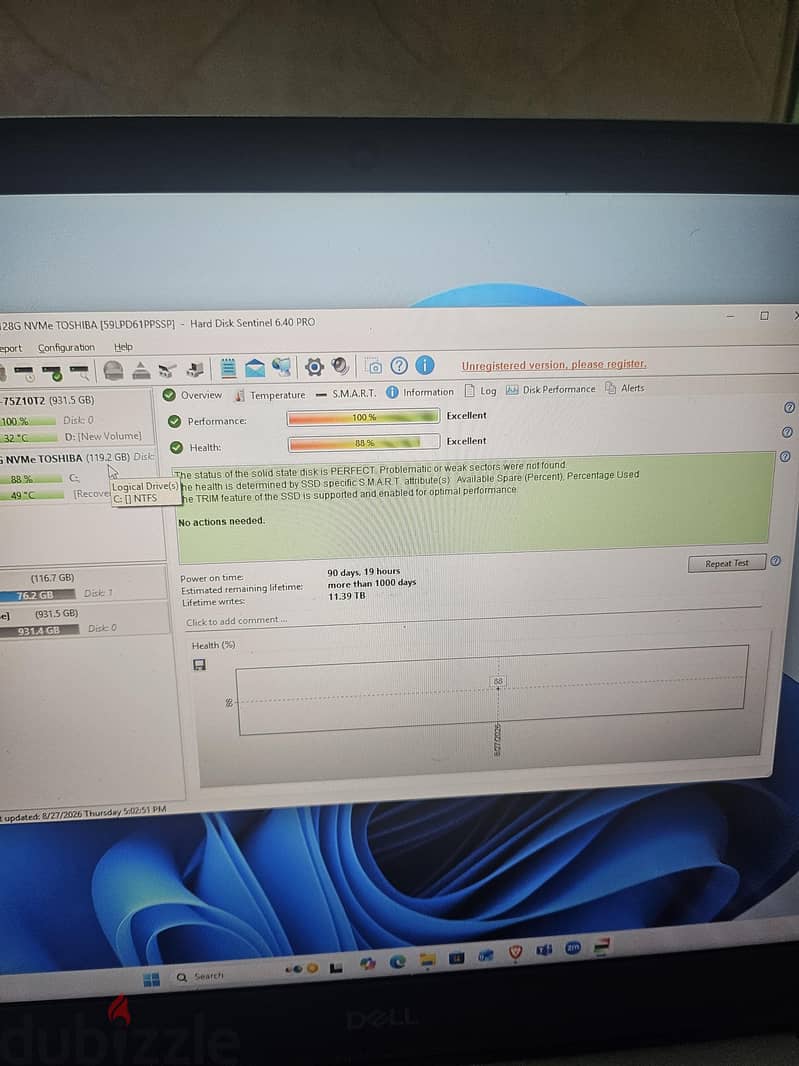This screenshot has width=799, height=1066.
Task: Click Unregistered version, please register link
Action: pos(554,364)
